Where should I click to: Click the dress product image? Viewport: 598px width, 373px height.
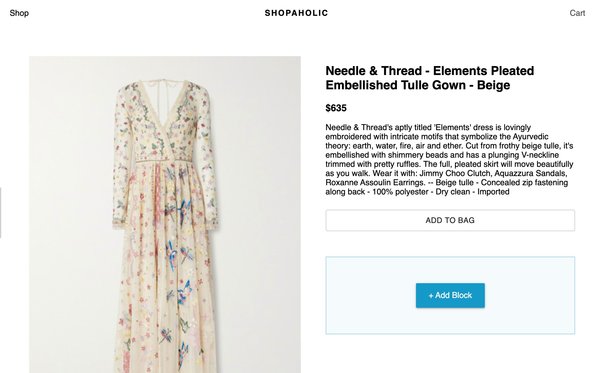coord(165,214)
